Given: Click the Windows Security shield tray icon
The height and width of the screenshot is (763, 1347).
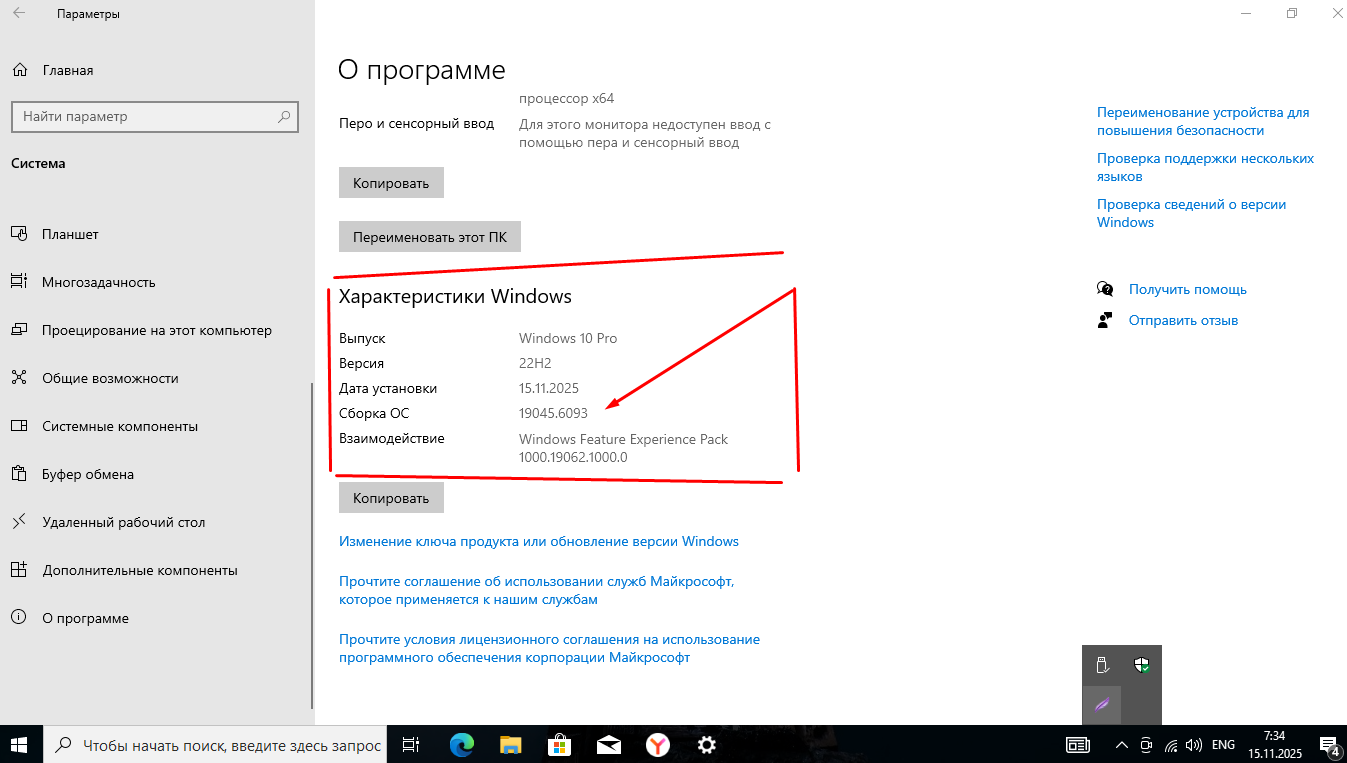Looking at the screenshot, I should tap(1142, 665).
